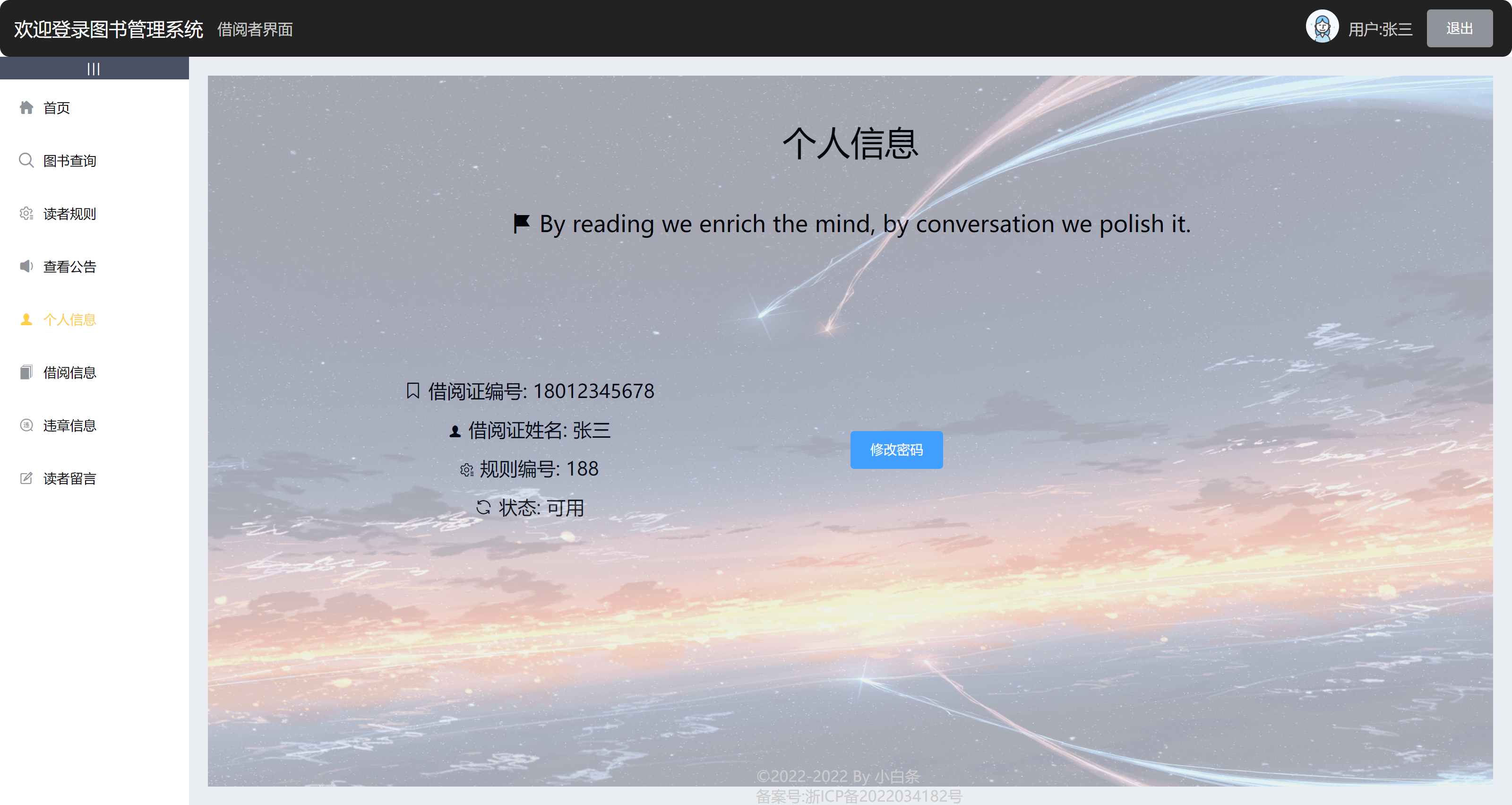Click the circular icon beside 违章信息
The height and width of the screenshot is (805, 1512).
(x=26, y=425)
